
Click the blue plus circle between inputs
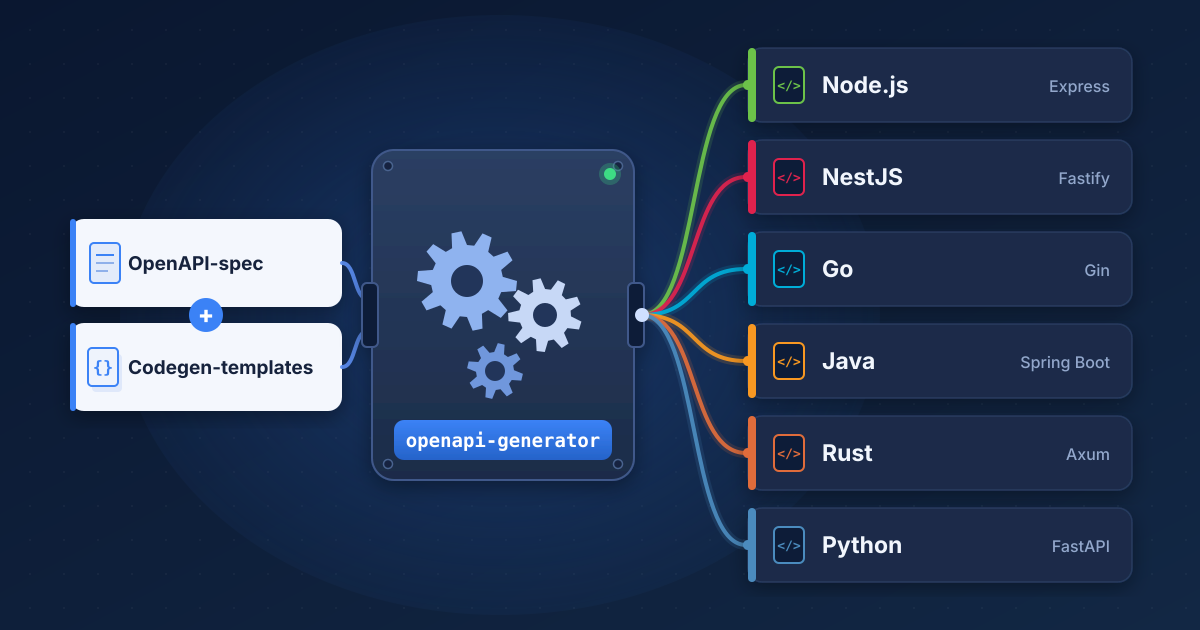(x=206, y=315)
